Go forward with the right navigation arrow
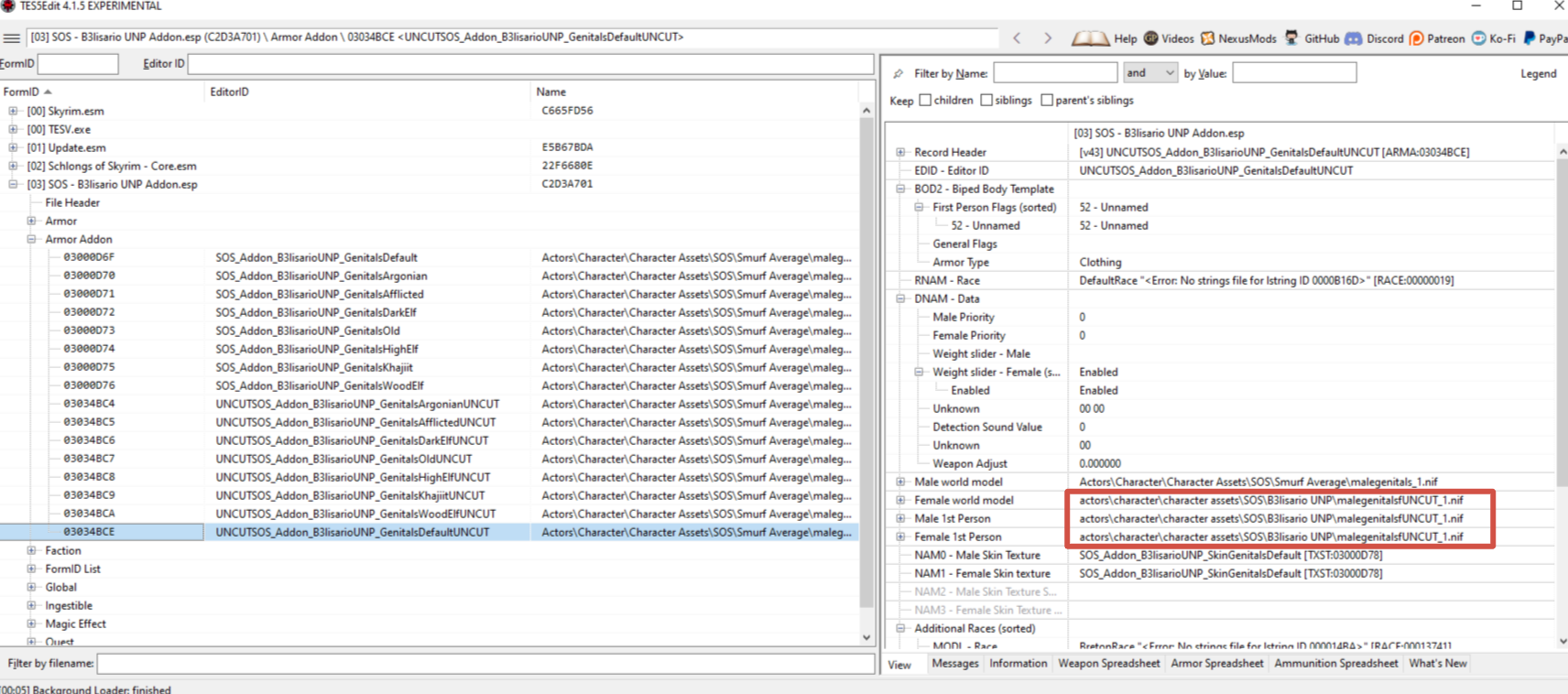 [1048, 38]
